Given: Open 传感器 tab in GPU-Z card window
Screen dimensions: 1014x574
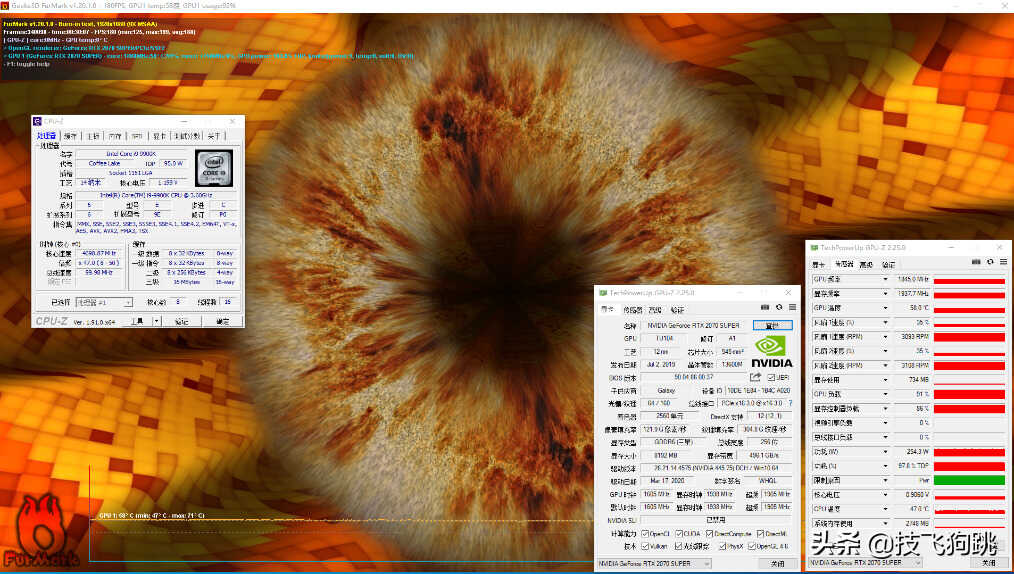Looking at the screenshot, I should click(x=632, y=310).
